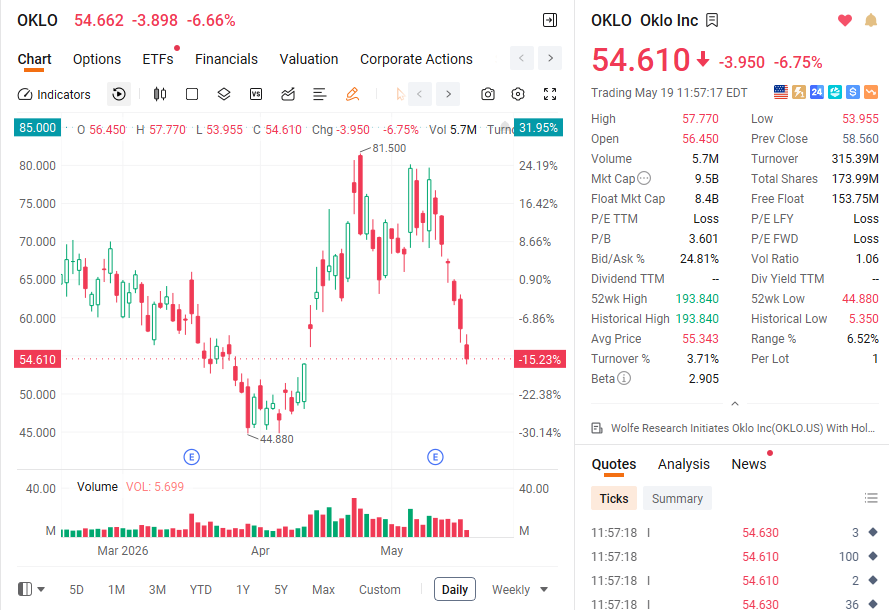Switch to the Financials tab

tap(226, 59)
